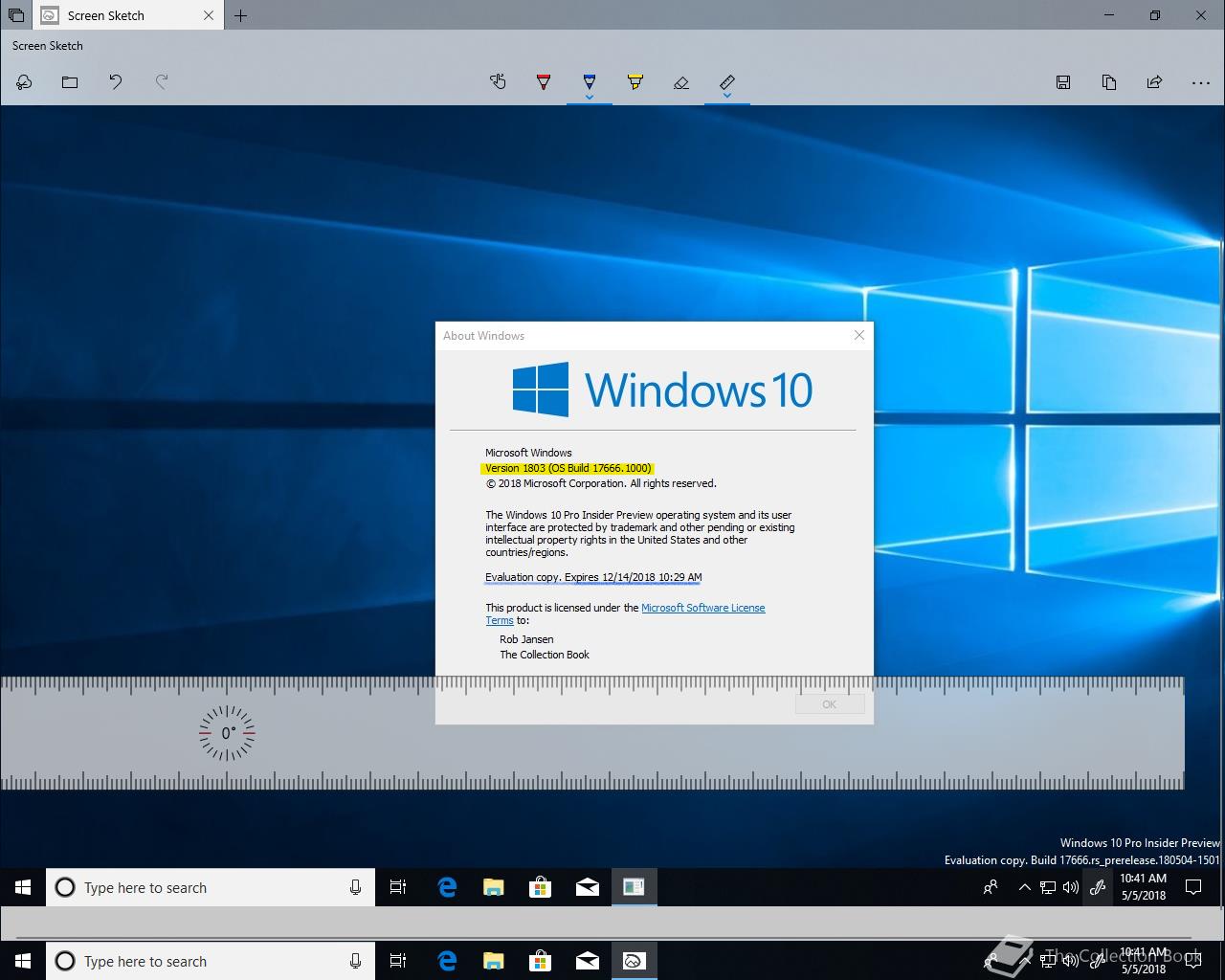Open the Microsoft Software License link
This screenshot has height=980, width=1225.
702,608
